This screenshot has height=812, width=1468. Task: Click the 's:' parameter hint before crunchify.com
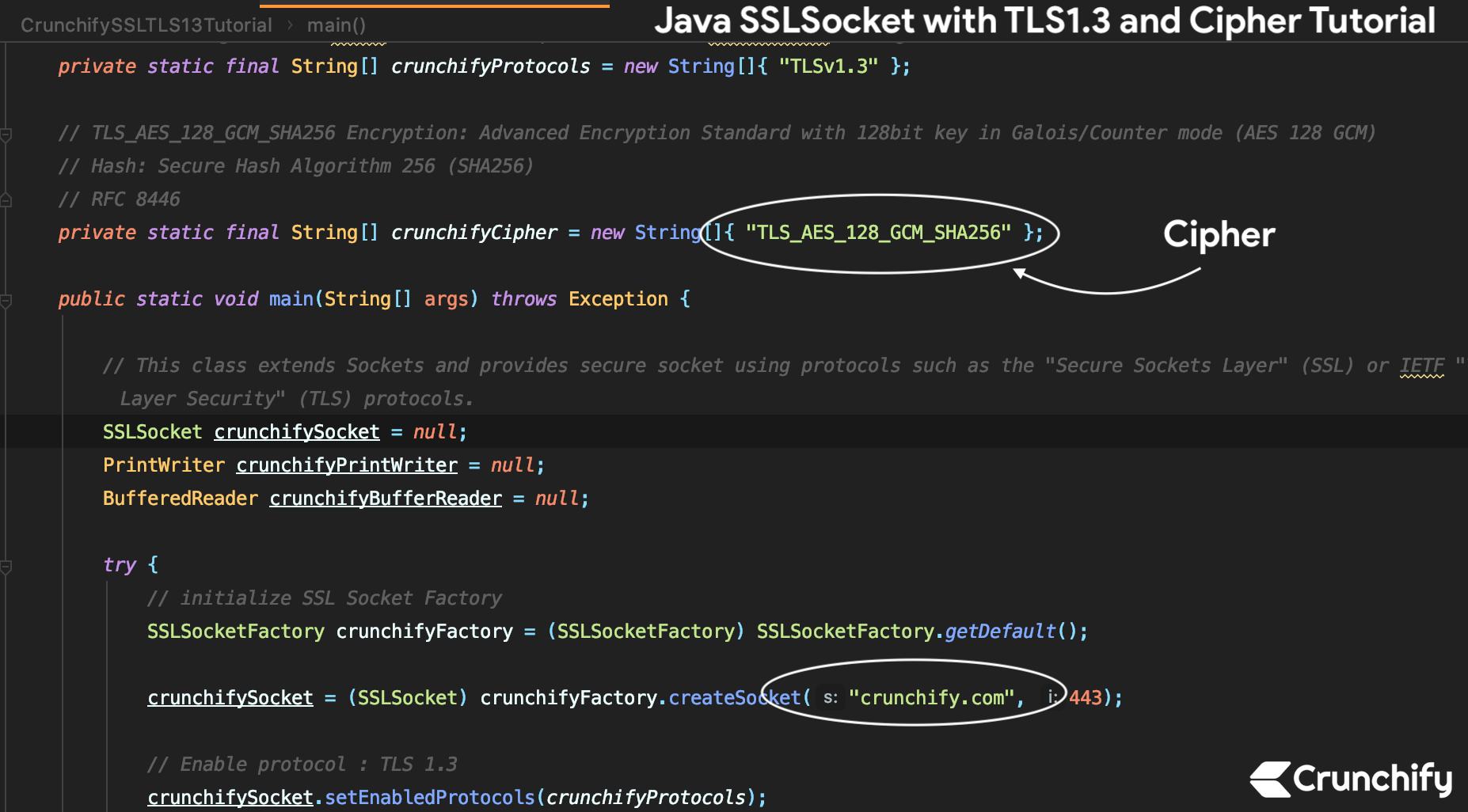830,698
